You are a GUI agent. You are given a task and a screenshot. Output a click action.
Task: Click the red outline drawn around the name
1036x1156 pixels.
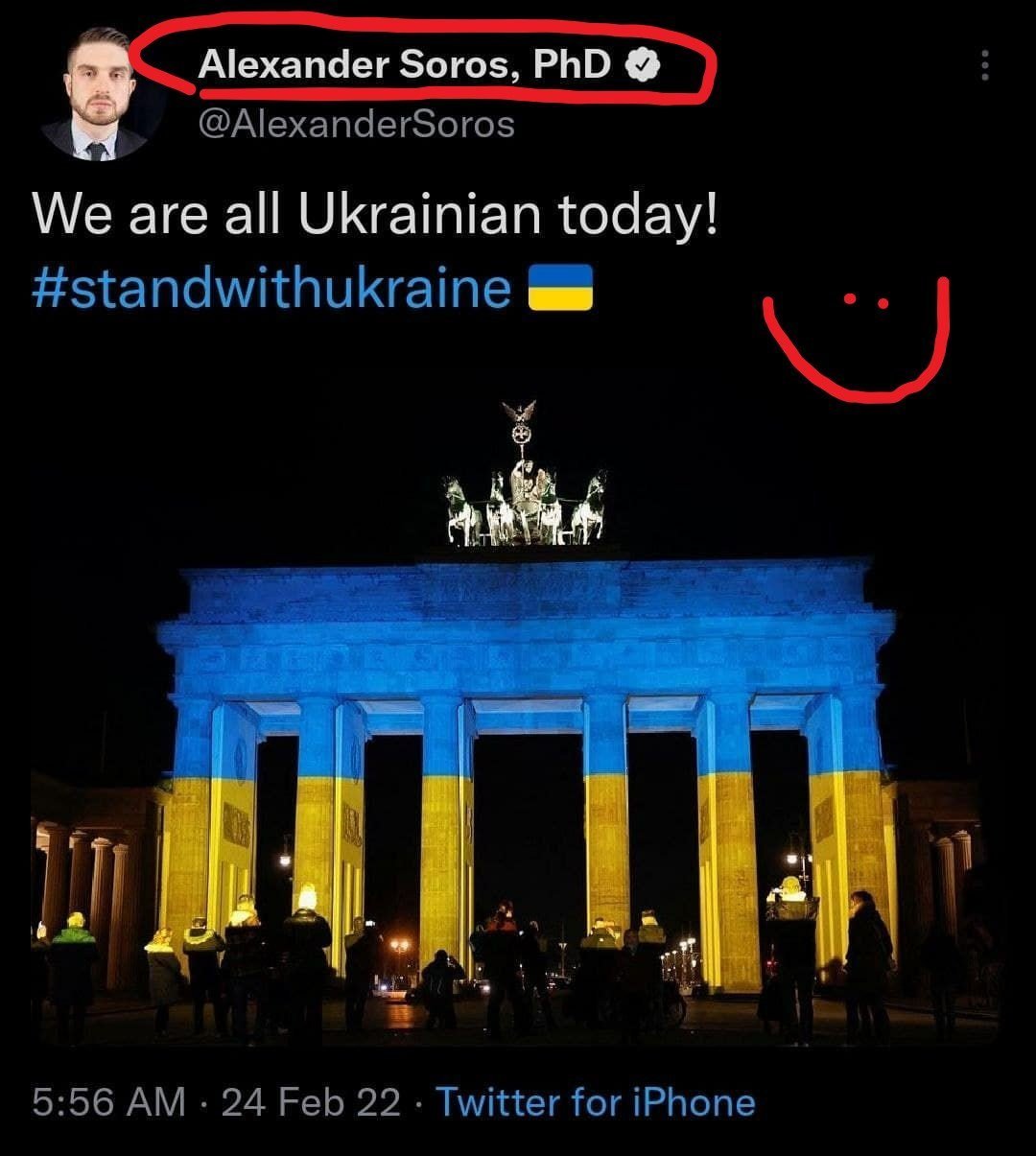pyautogui.click(x=422, y=58)
